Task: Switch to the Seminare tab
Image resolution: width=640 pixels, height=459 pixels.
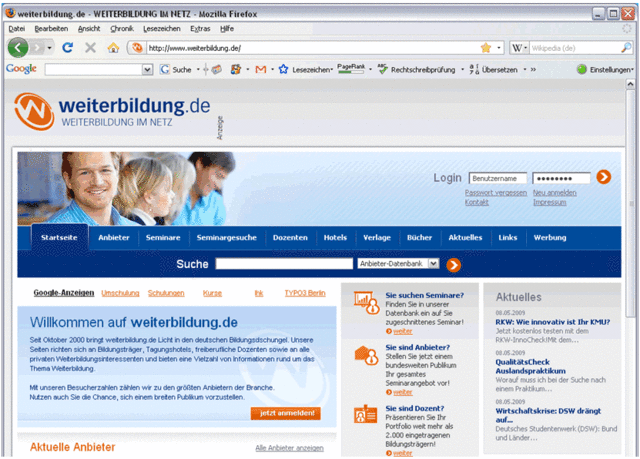Action: pos(163,237)
